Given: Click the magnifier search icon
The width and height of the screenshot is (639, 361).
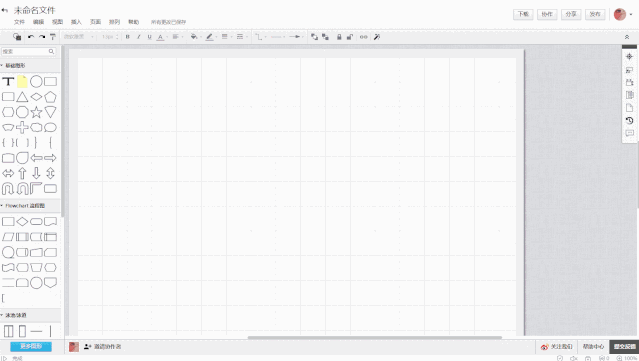Looking at the screenshot, I should [51, 51].
